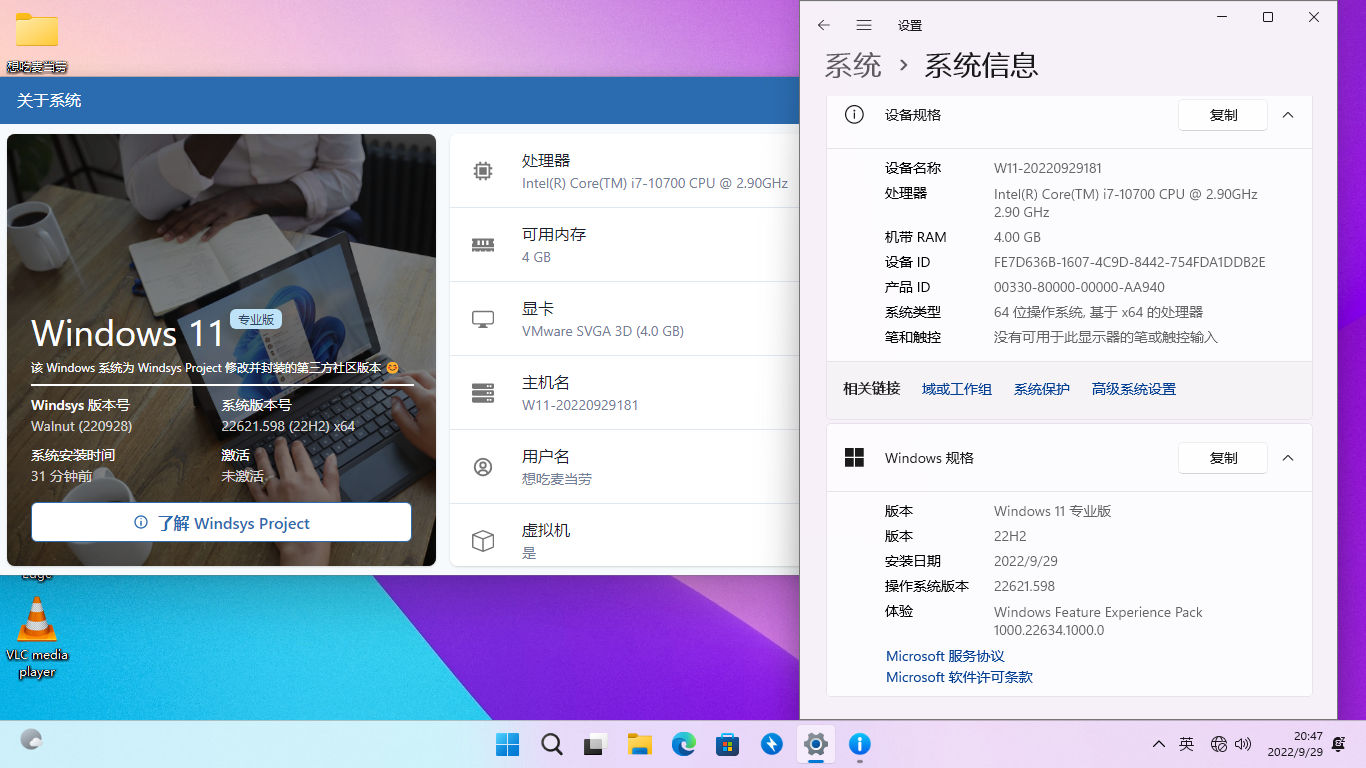The image size is (1366, 768).
Task: Go back in the Settings window
Action: (824, 25)
